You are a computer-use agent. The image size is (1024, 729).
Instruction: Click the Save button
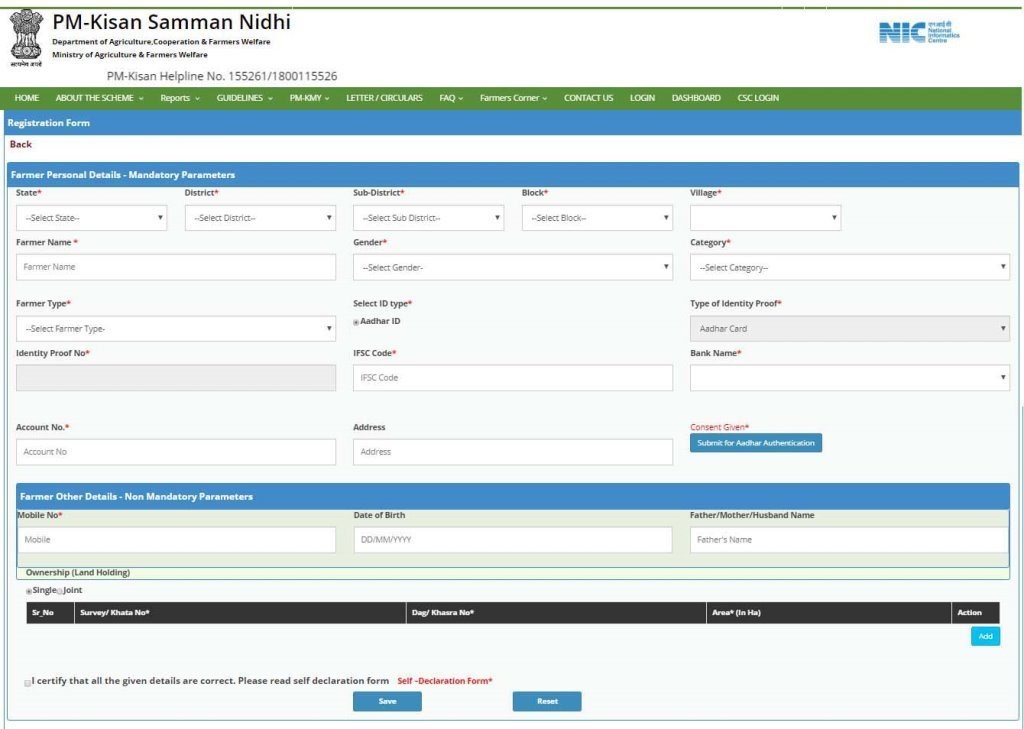pos(387,701)
